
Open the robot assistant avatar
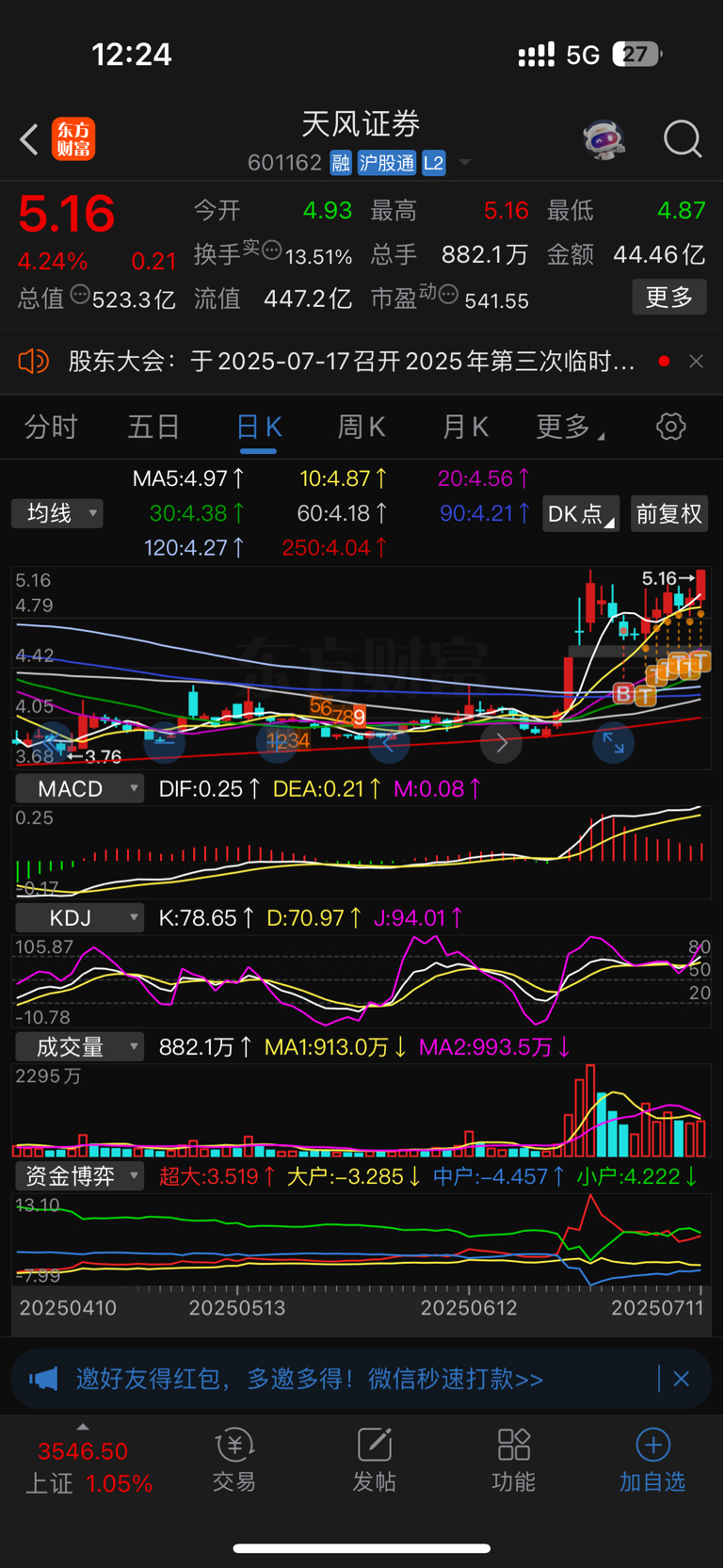click(603, 139)
